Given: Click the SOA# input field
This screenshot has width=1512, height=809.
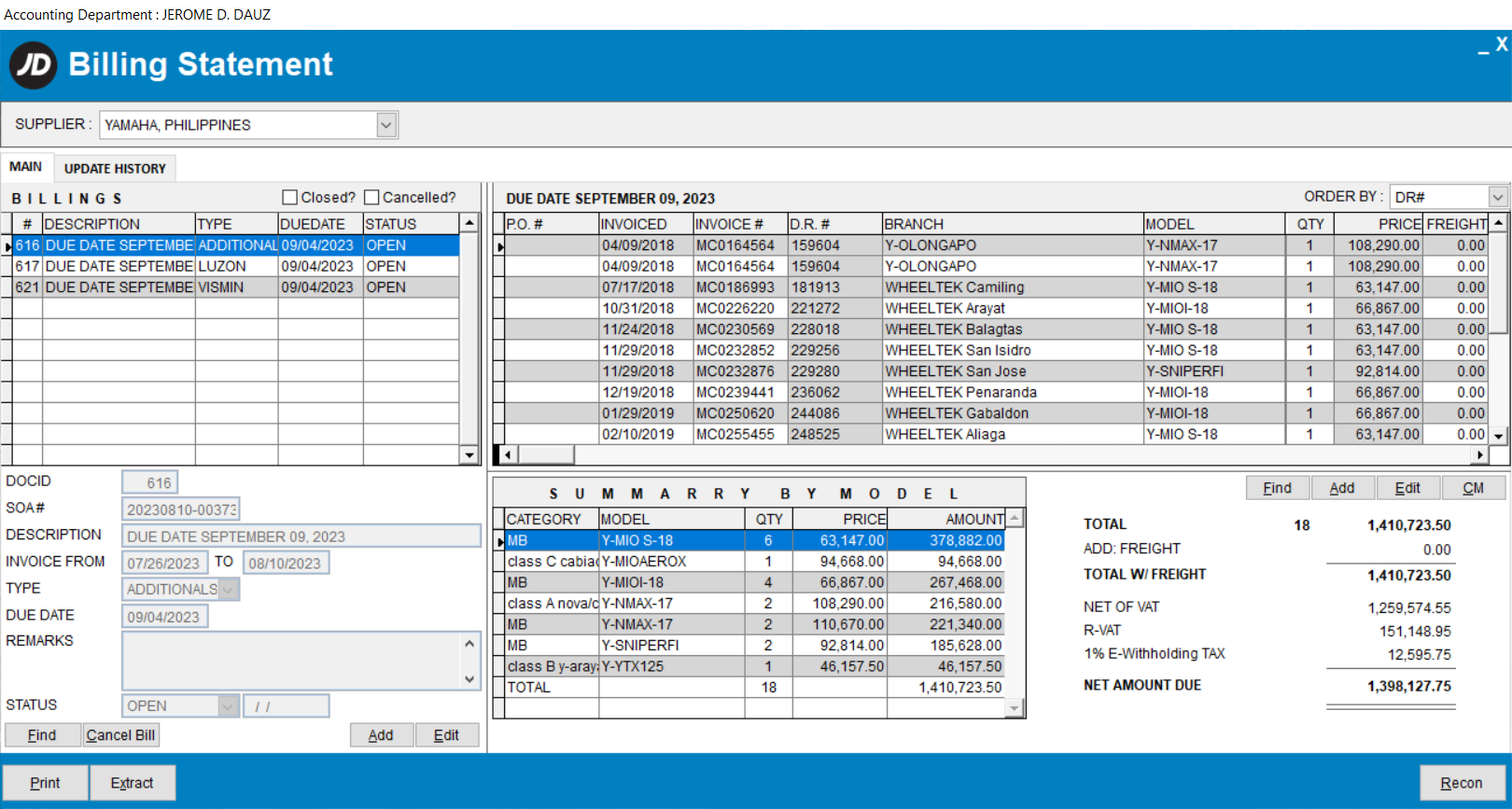Looking at the screenshot, I should click(x=181, y=509).
